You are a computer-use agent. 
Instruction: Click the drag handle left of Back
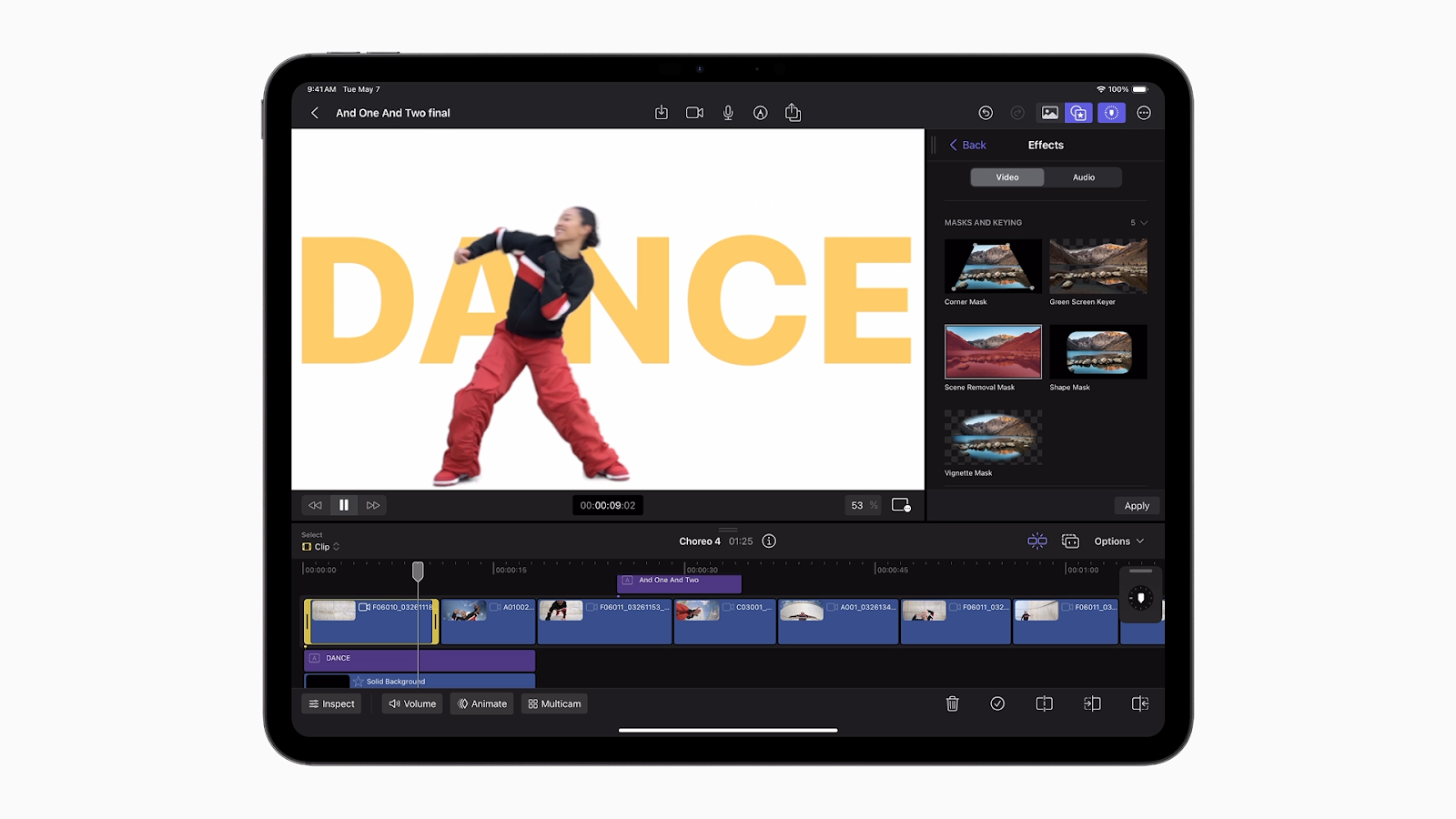[934, 145]
